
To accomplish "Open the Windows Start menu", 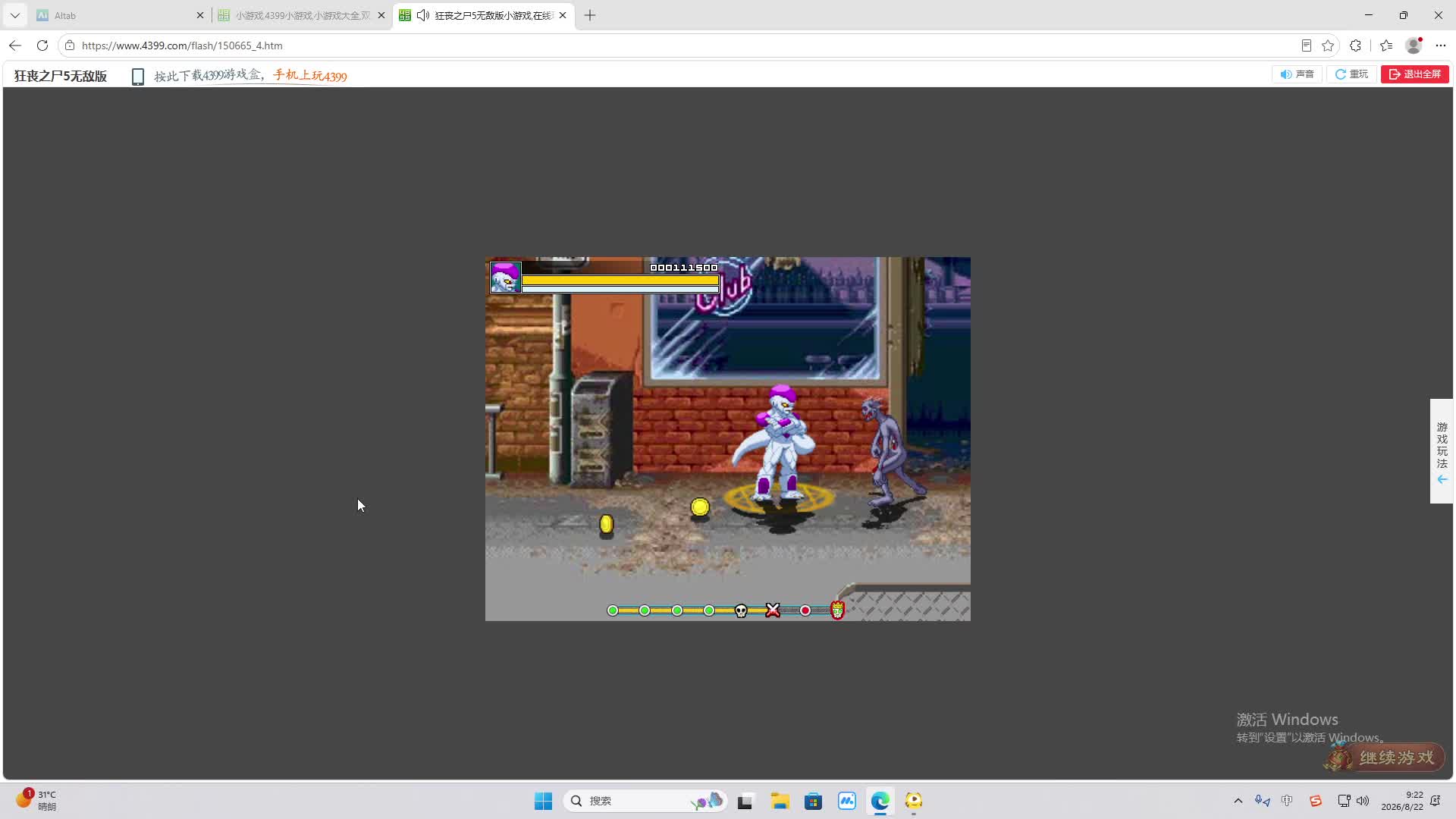I will 543,801.
